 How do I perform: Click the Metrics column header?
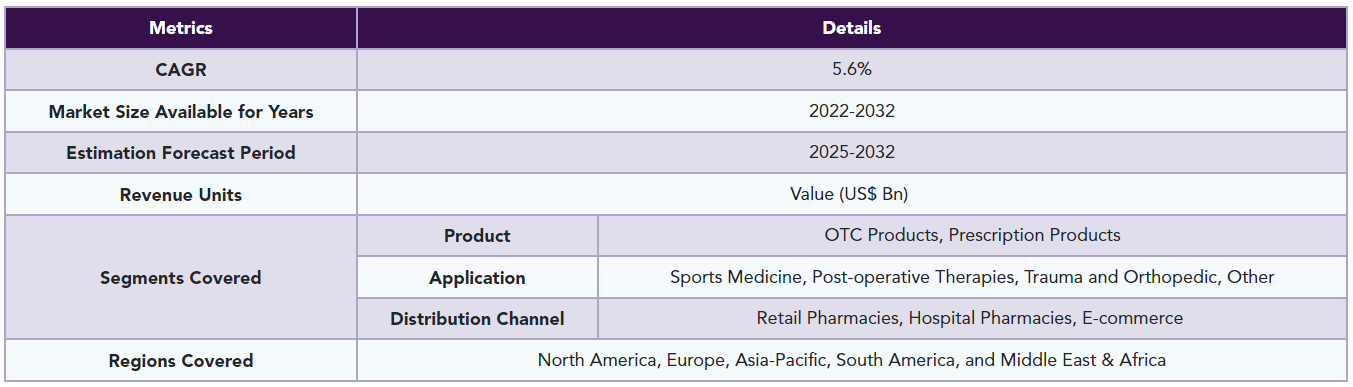(x=181, y=28)
